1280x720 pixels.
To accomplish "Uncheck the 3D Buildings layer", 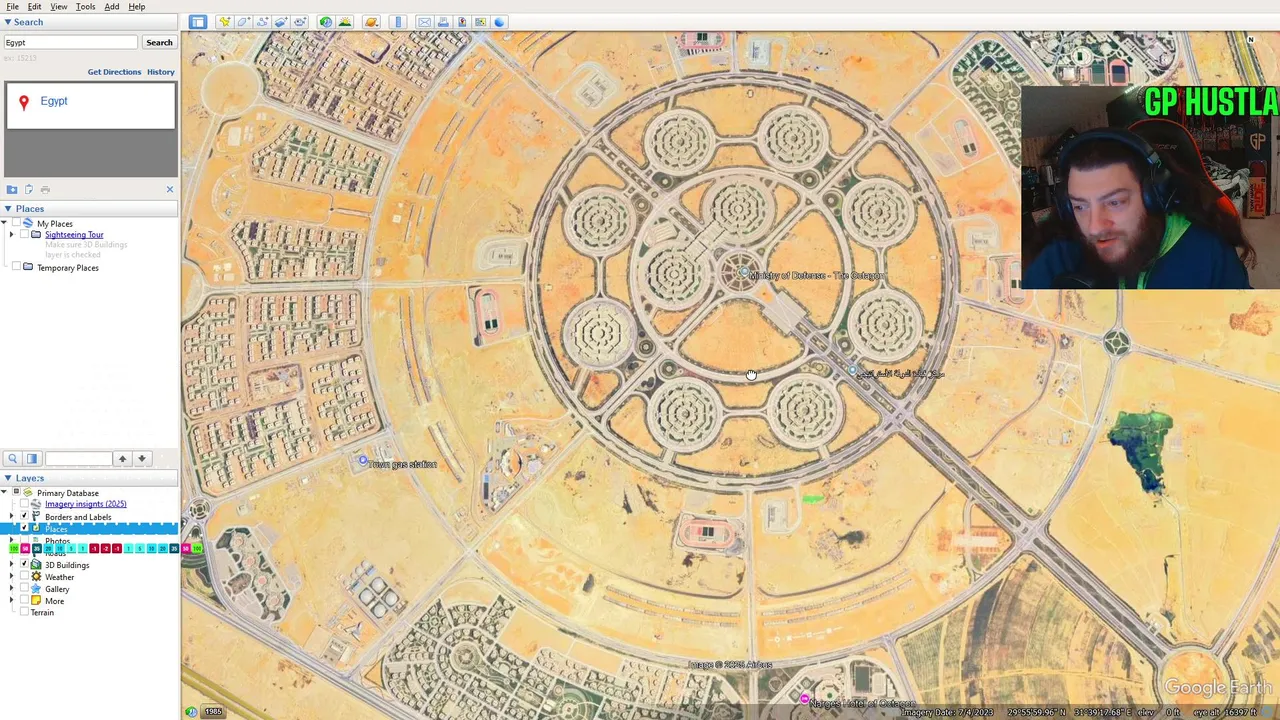I will point(24,565).
